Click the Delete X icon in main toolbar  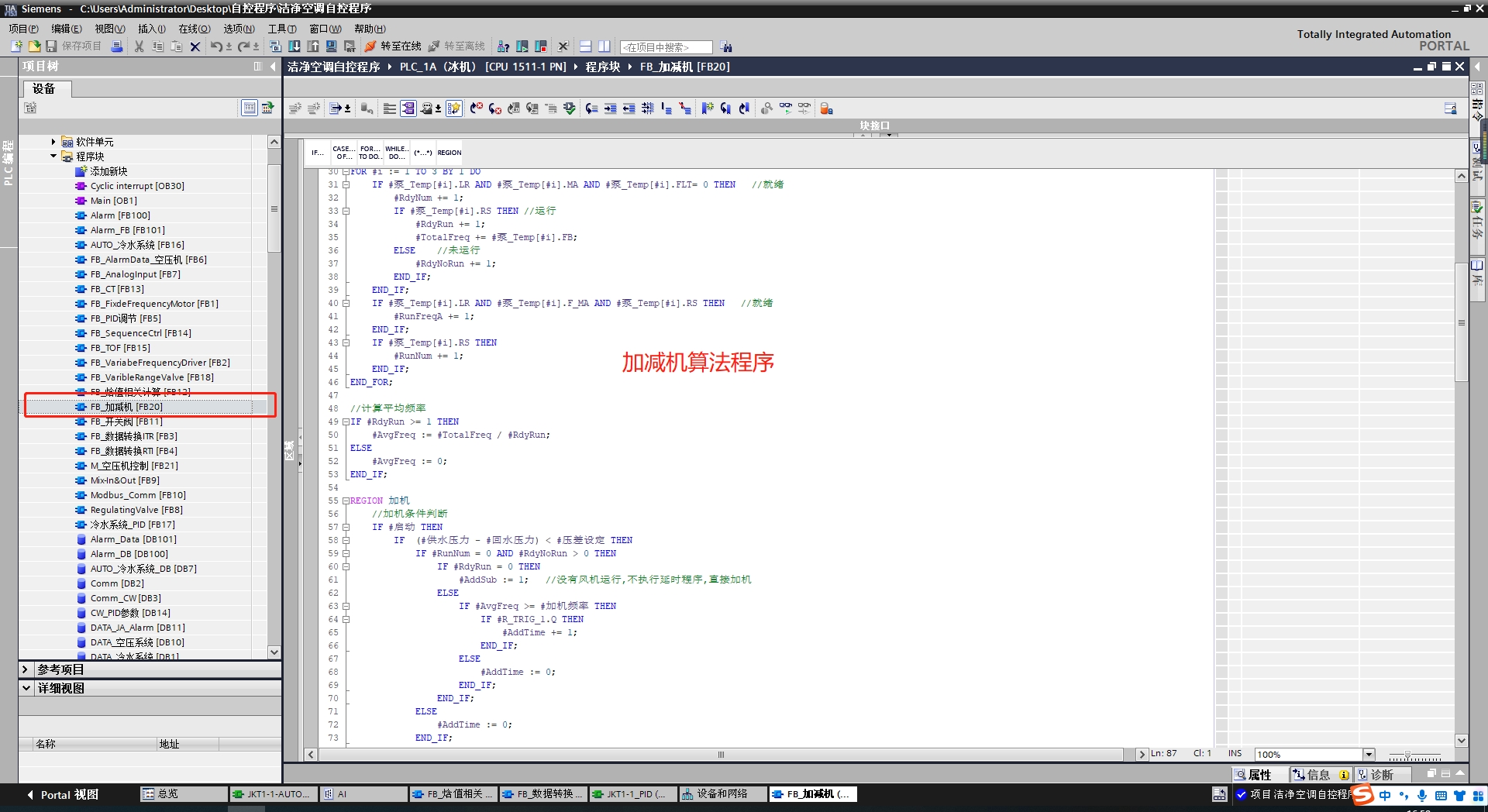click(195, 46)
